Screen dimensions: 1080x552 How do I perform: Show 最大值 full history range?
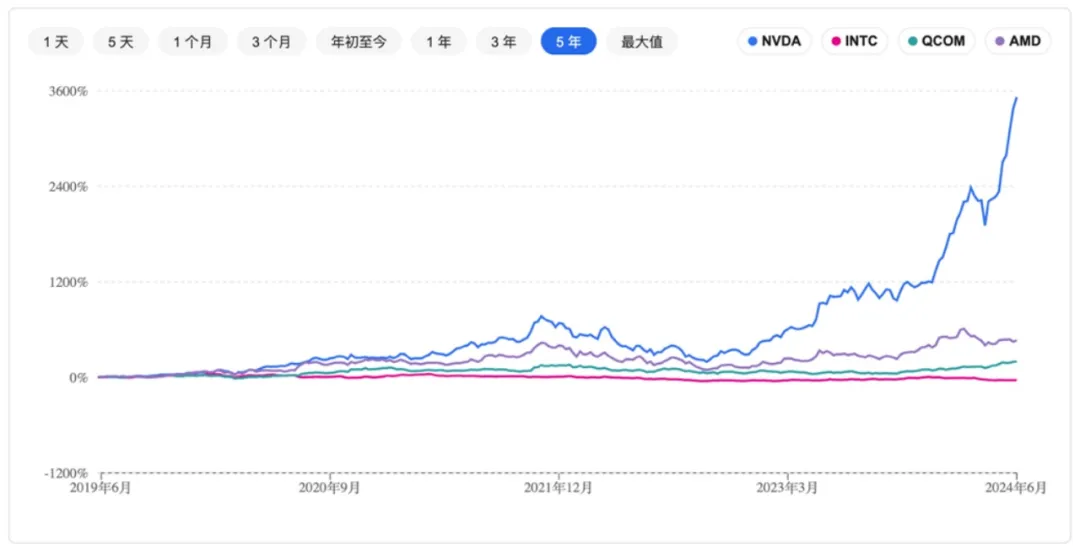coord(642,42)
